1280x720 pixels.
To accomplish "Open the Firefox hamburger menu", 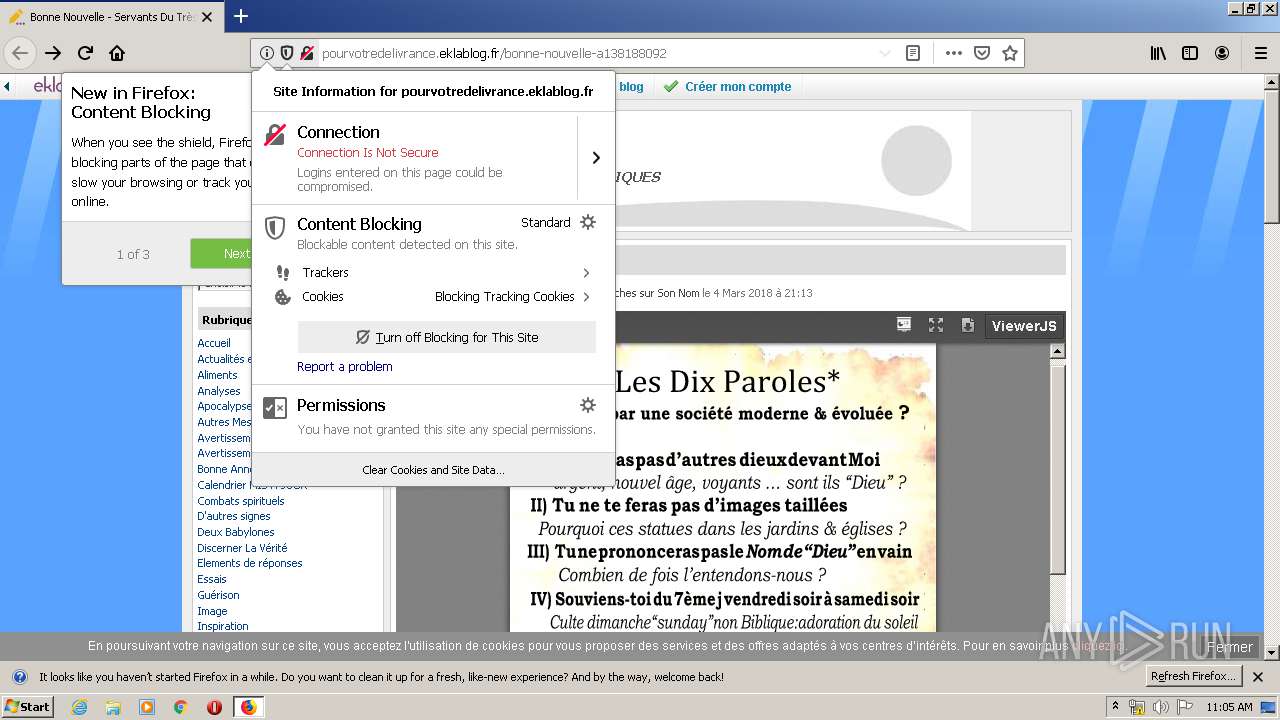I will coord(1260,53).
